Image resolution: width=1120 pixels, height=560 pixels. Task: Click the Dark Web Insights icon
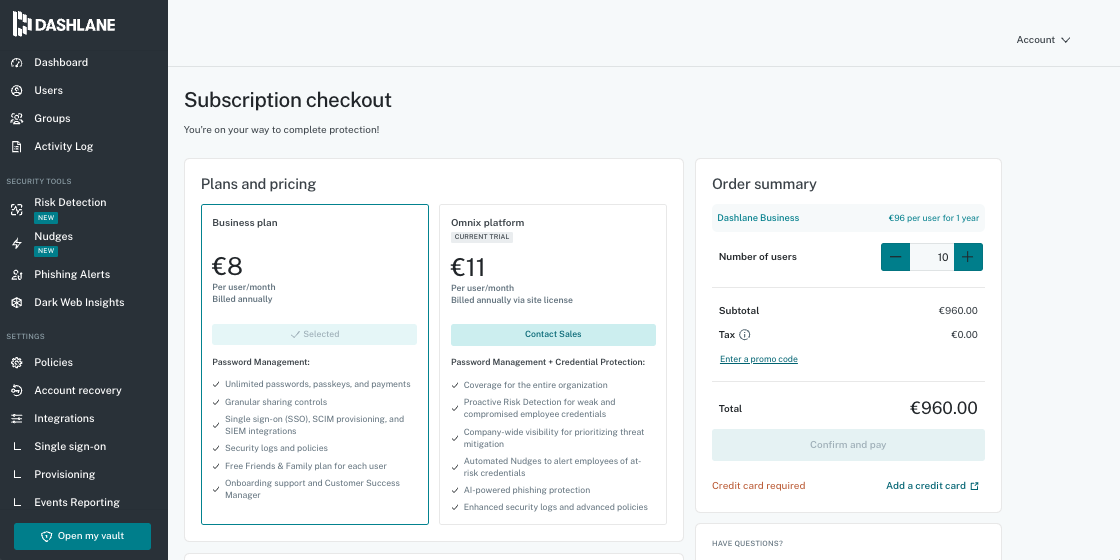click(x=17, y=303)
